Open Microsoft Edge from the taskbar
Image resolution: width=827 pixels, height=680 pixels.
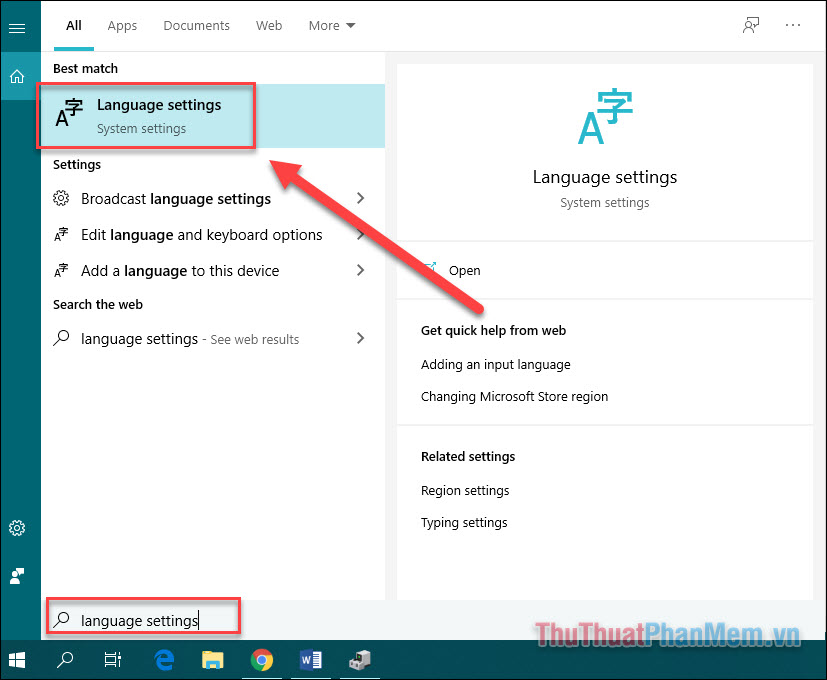tap(163, 660)
